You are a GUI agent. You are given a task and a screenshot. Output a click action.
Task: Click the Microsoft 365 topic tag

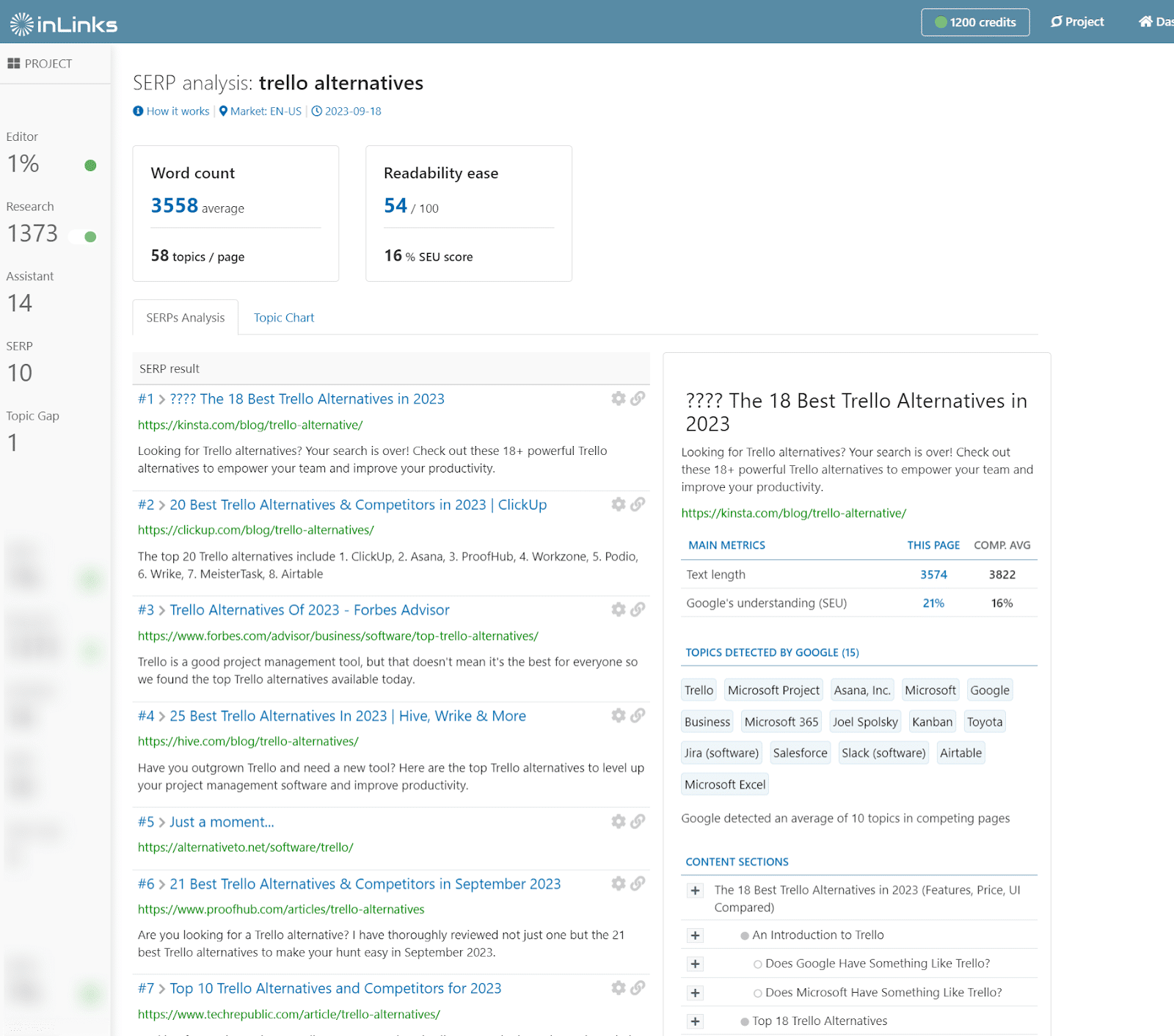tap(781, 722)
